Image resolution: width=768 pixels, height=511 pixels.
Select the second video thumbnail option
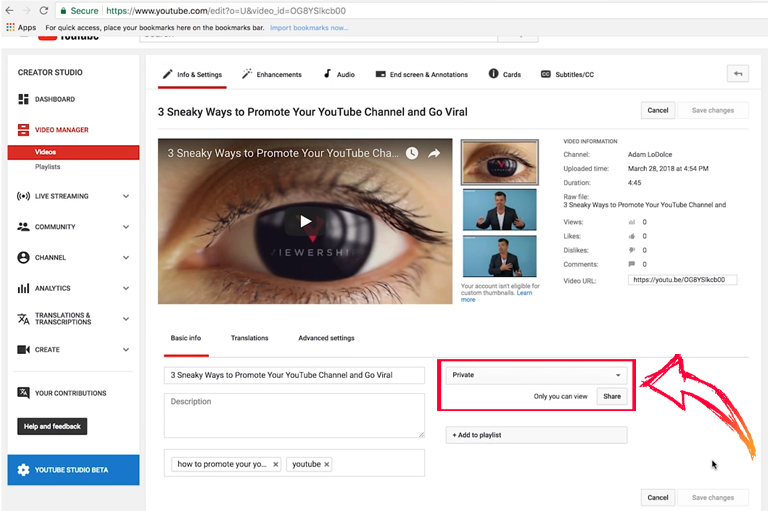500,210
